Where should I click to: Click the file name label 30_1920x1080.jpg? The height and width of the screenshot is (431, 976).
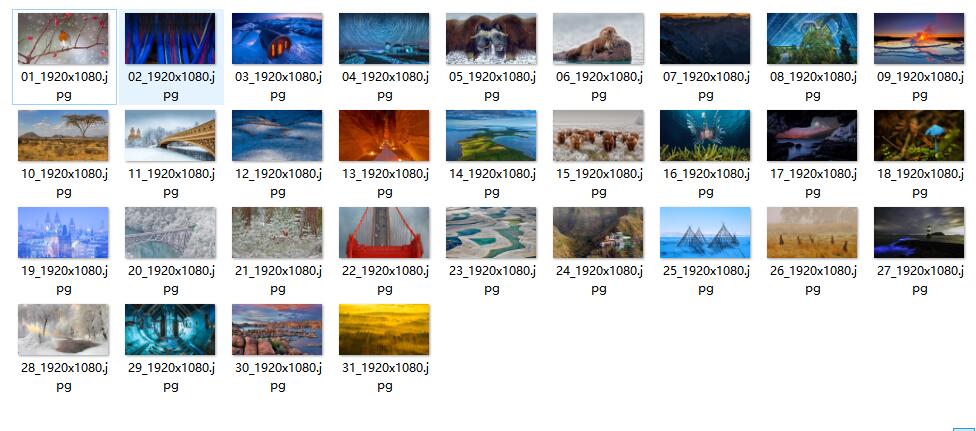278,377
